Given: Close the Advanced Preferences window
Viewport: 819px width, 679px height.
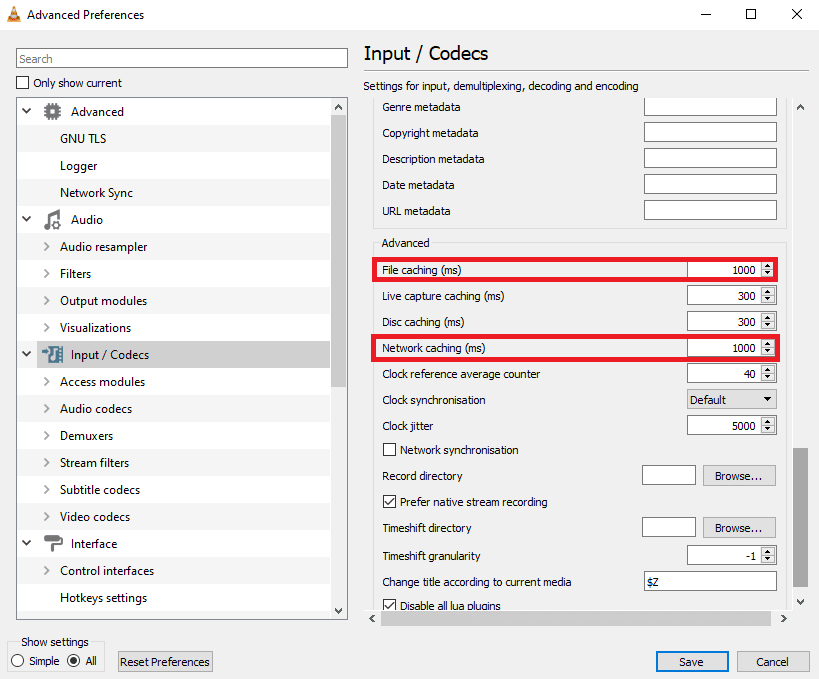Looking at the screenshot, I should click(x=797, y=14).
